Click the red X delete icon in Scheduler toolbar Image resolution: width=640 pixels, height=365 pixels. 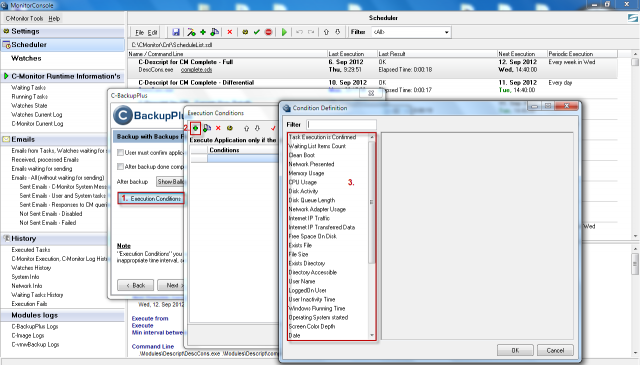coord(230,32)
